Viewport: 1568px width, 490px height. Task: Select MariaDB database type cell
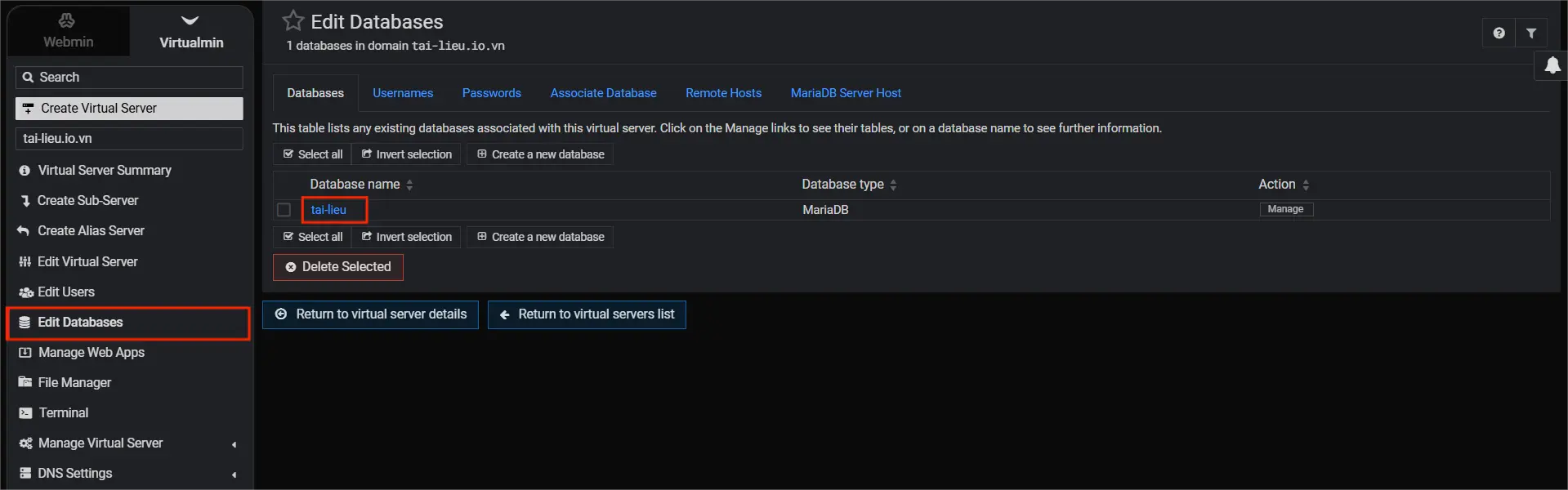tap(825, 210)
